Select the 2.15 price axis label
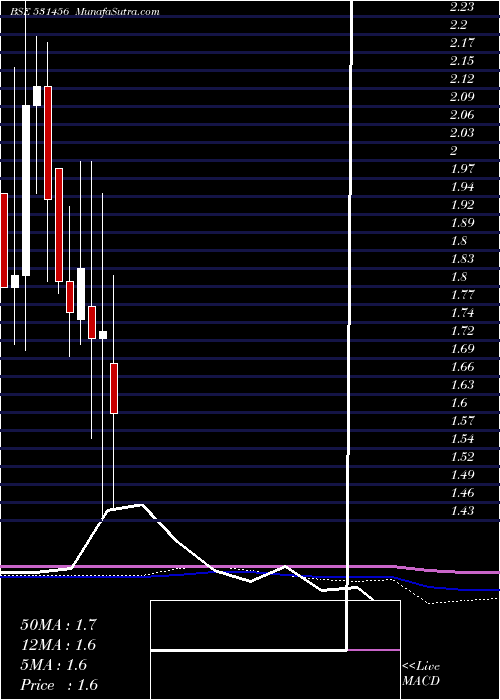This screenshot has width=500, height=700. coord(462,61)
